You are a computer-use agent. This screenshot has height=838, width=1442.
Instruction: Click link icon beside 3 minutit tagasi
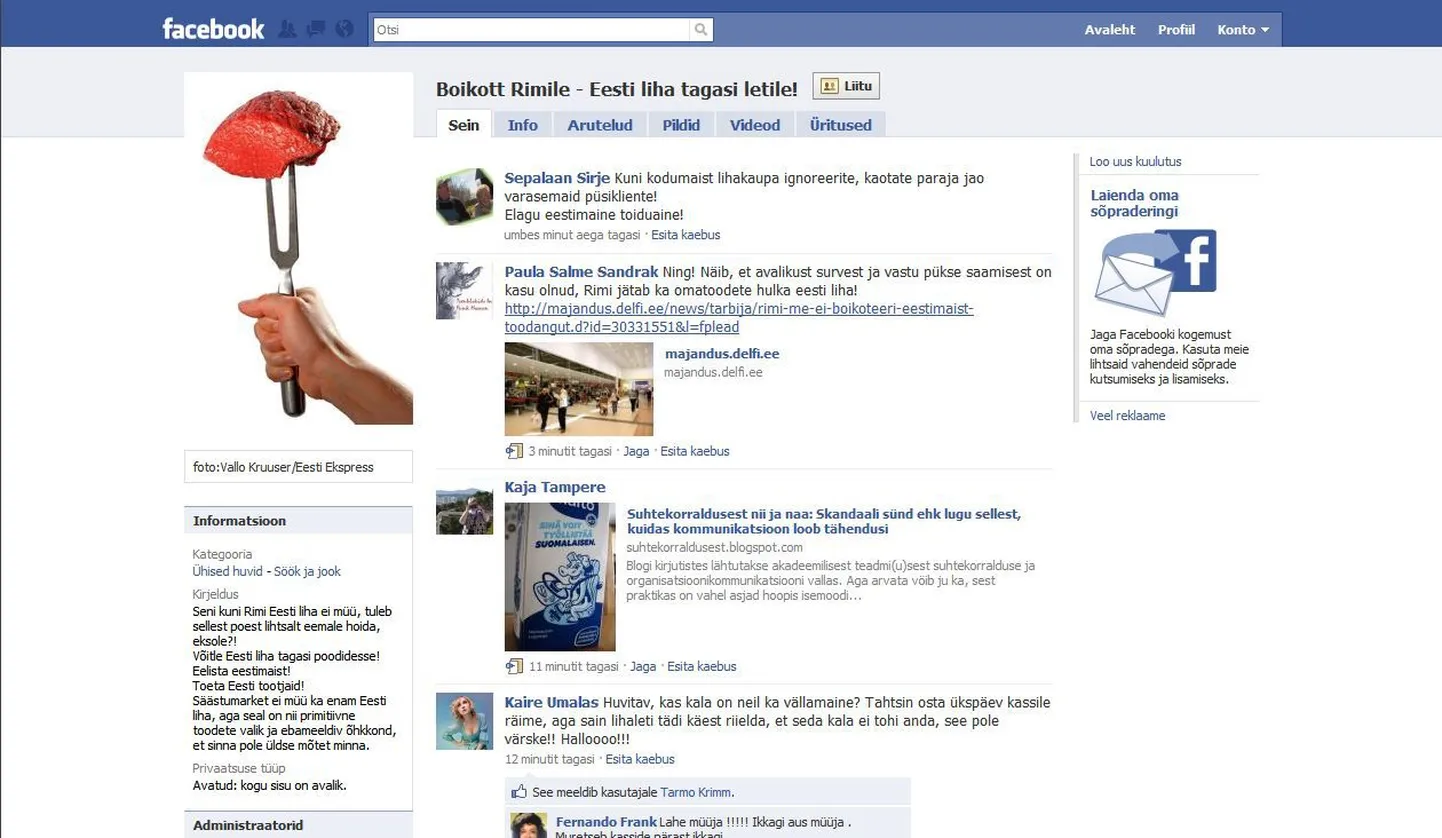point(514,451)
